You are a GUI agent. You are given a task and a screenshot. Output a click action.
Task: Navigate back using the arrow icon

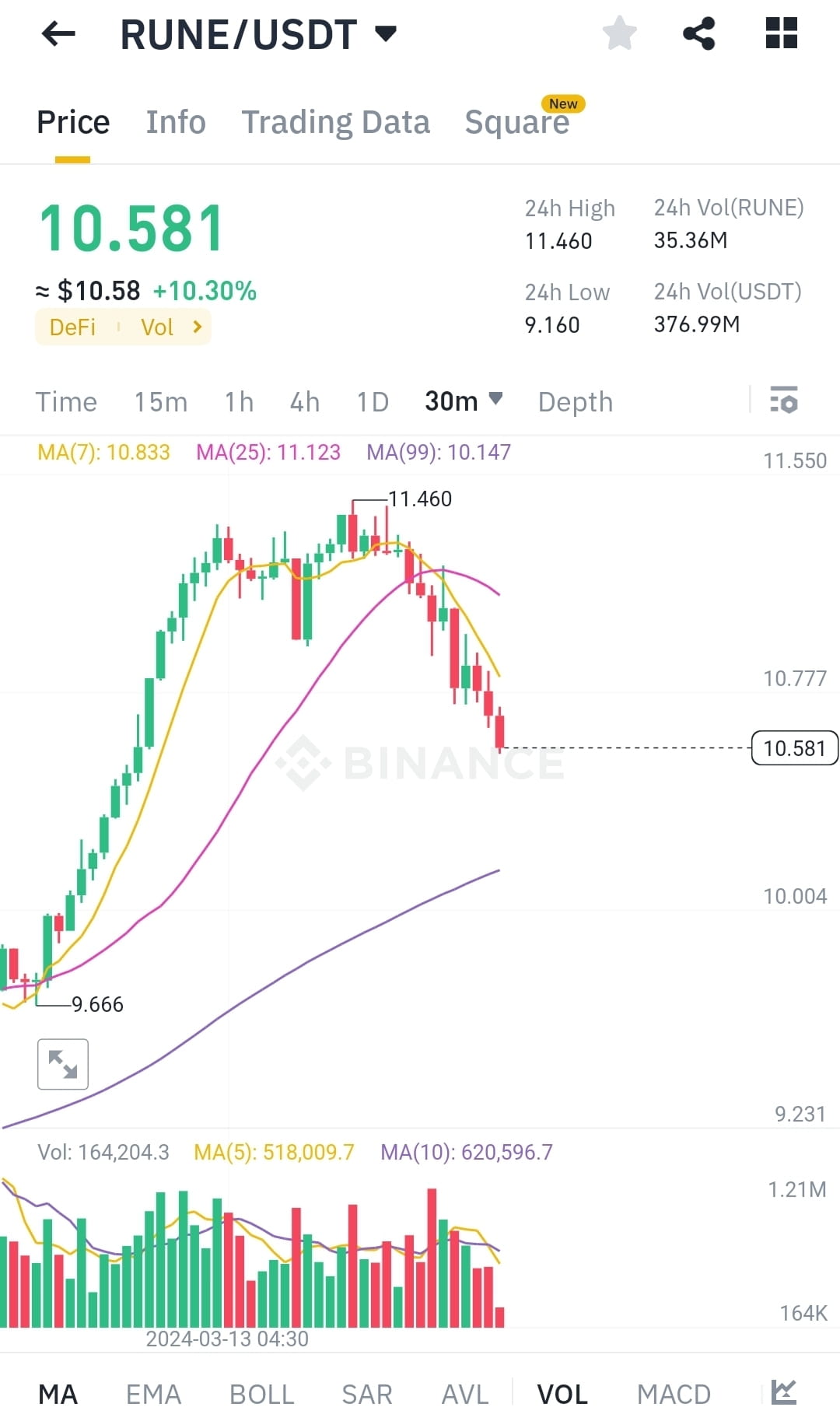click(57, 33)
